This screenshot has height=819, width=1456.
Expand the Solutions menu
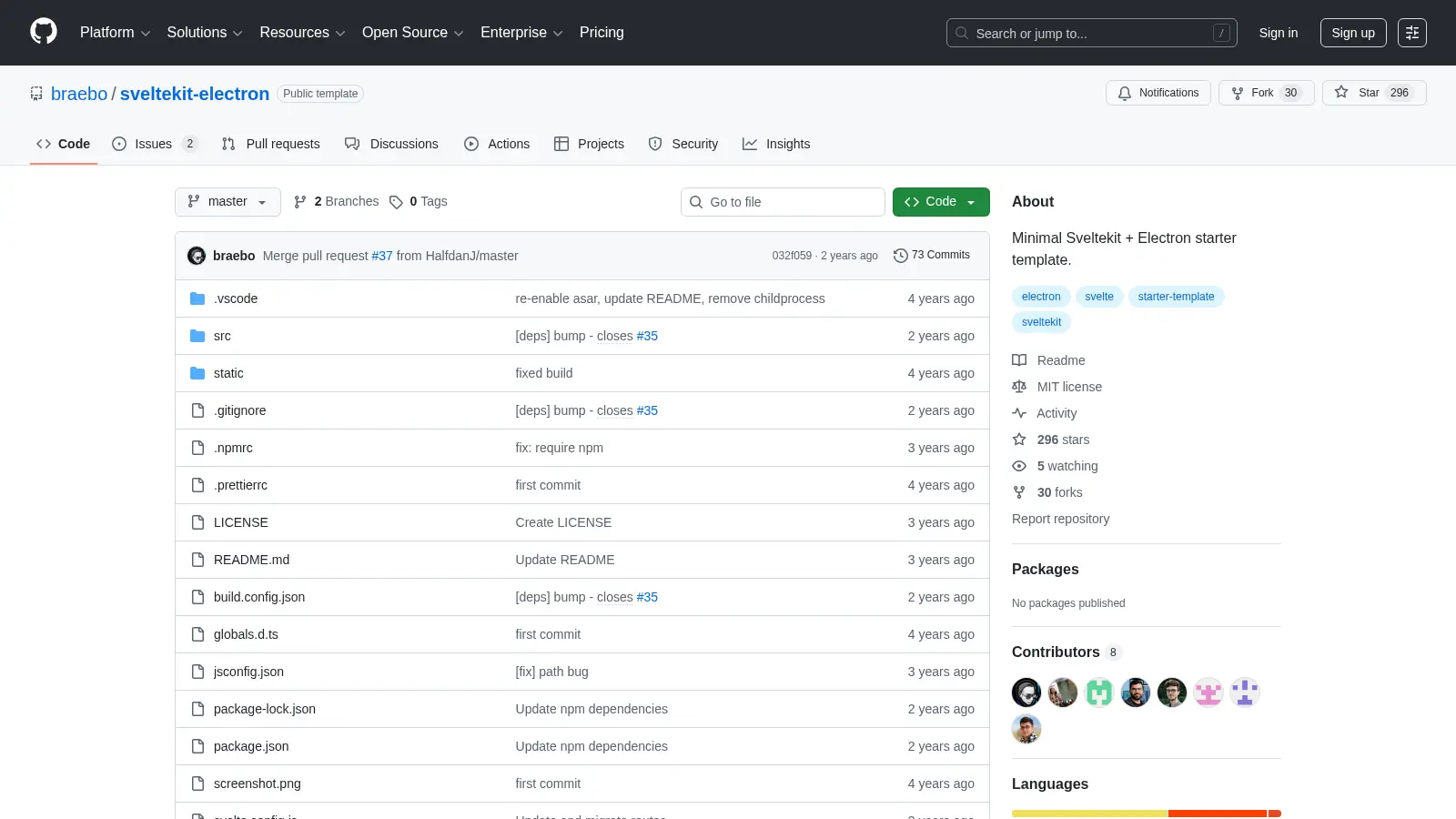205,33
